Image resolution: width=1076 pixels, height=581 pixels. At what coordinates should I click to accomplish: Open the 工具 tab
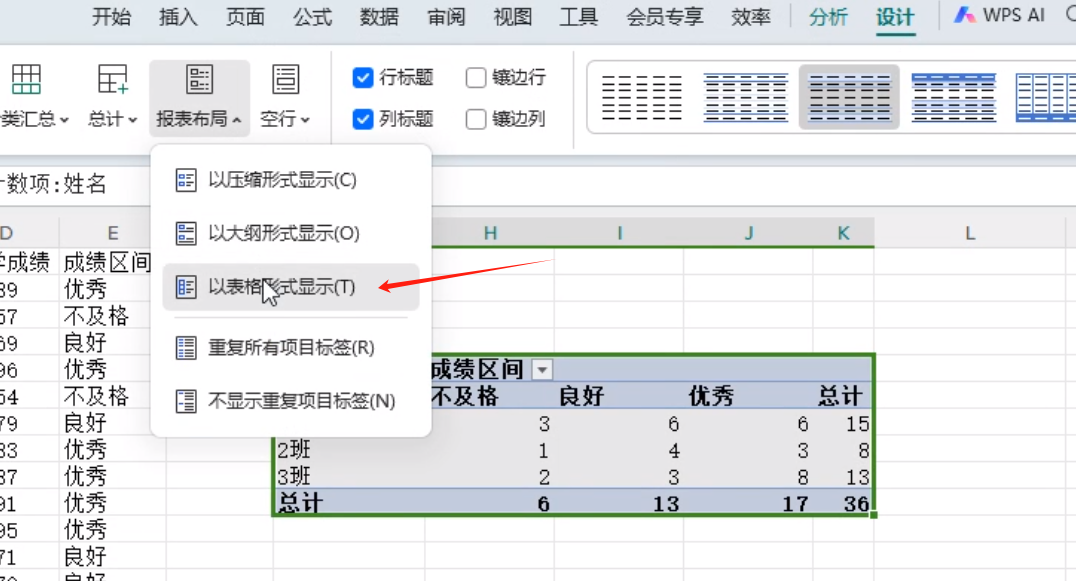tap(578, 16)
